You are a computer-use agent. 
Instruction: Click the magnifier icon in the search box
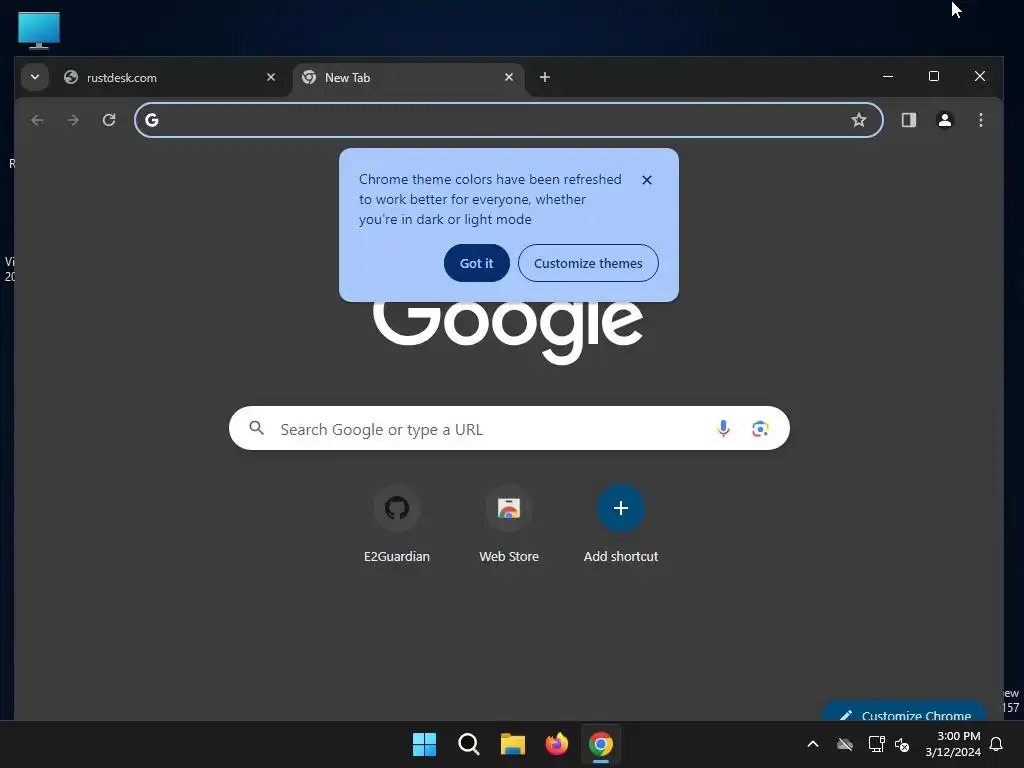[x=257, y=428]
